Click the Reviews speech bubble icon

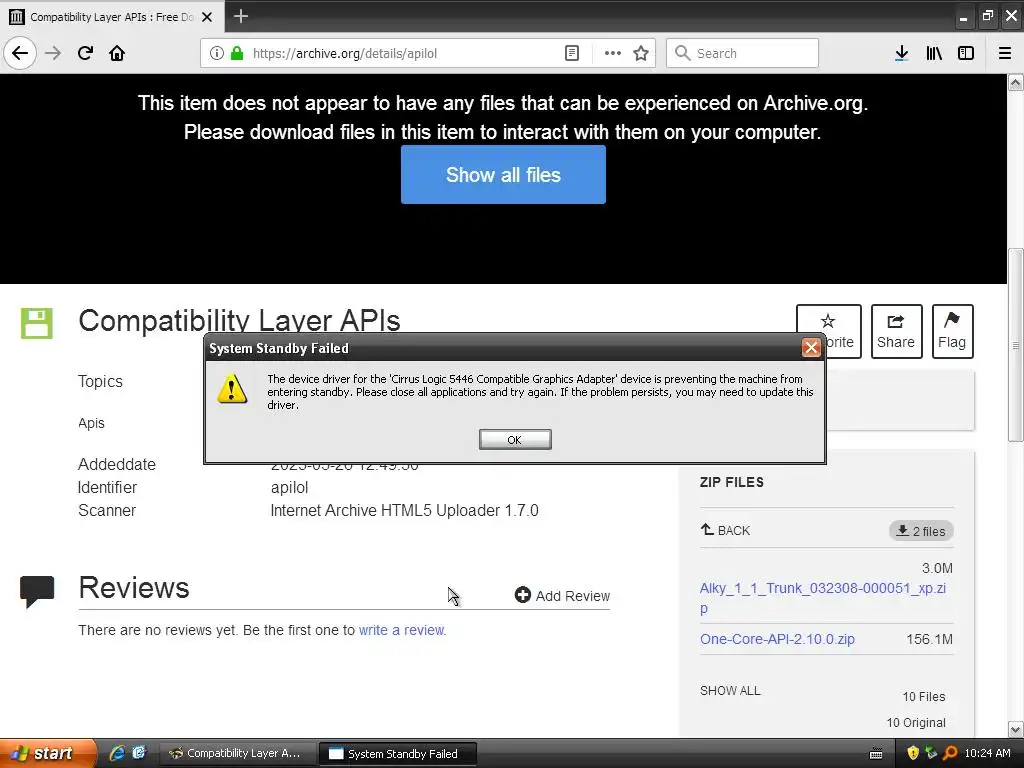[x=37, y=591]
